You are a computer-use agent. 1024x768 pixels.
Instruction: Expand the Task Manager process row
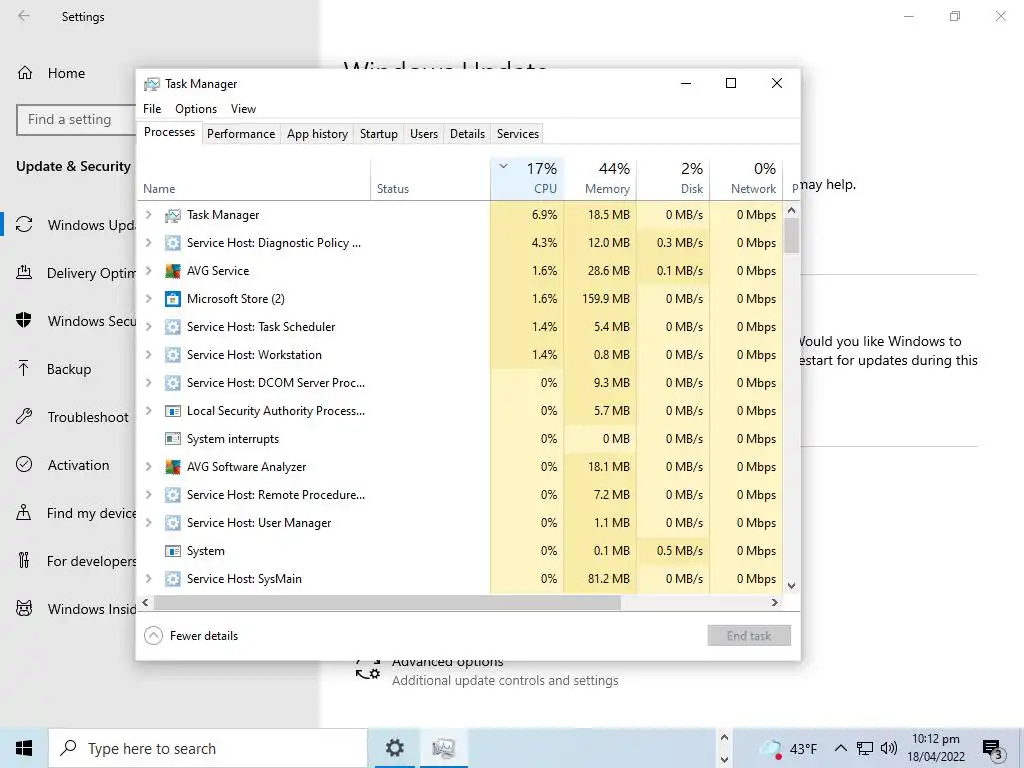(x=149, y=214)
